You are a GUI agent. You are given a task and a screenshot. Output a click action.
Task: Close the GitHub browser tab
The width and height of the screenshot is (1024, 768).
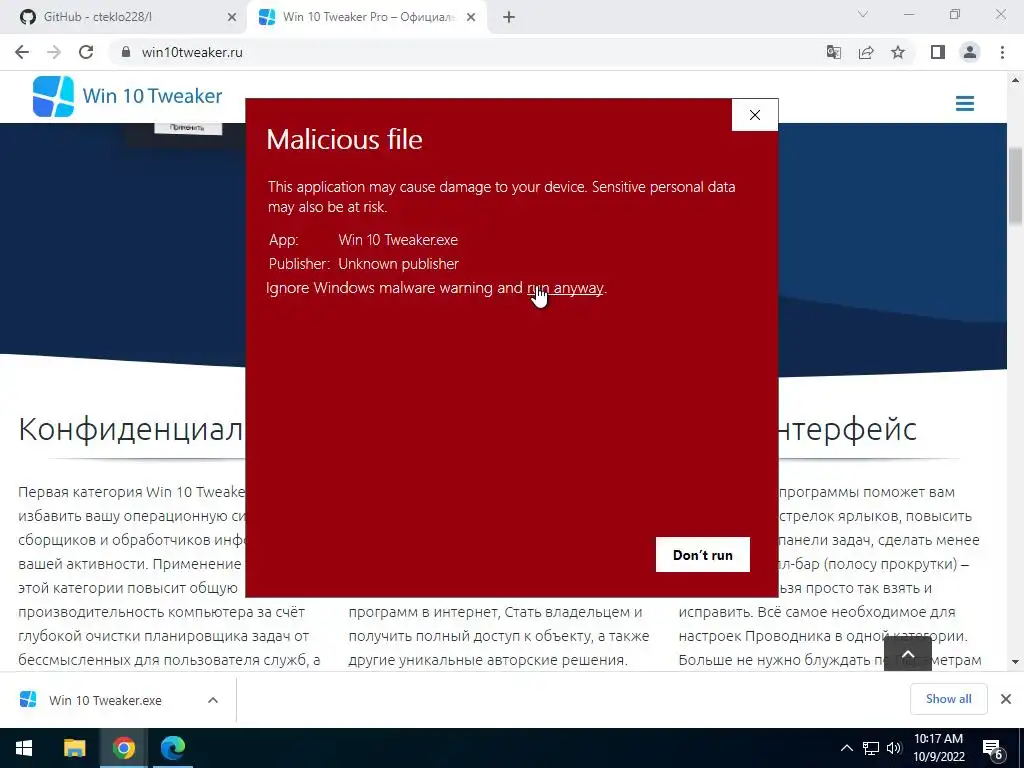(x=232, y=18)
